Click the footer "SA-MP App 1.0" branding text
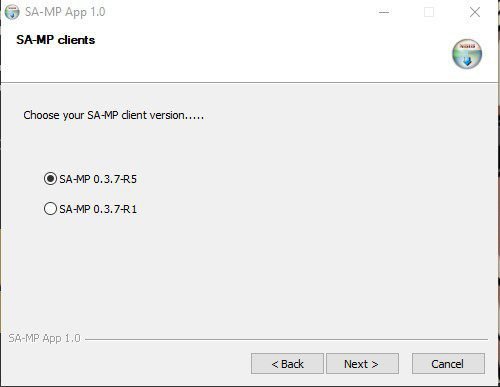500x387 pixels. [44, 338]
